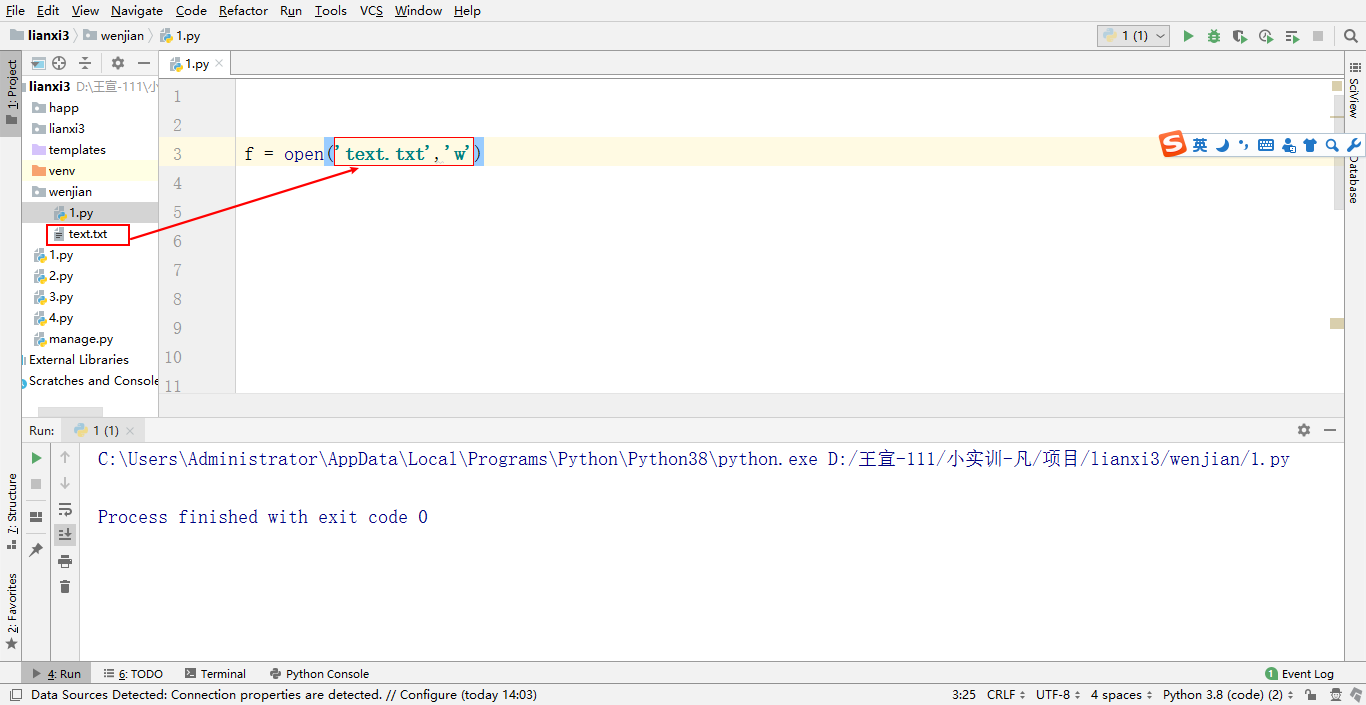This screenshot has width=1366, height=705.
Task: Toggle the Structure tool window side tab
Action: tap(11, 511)
